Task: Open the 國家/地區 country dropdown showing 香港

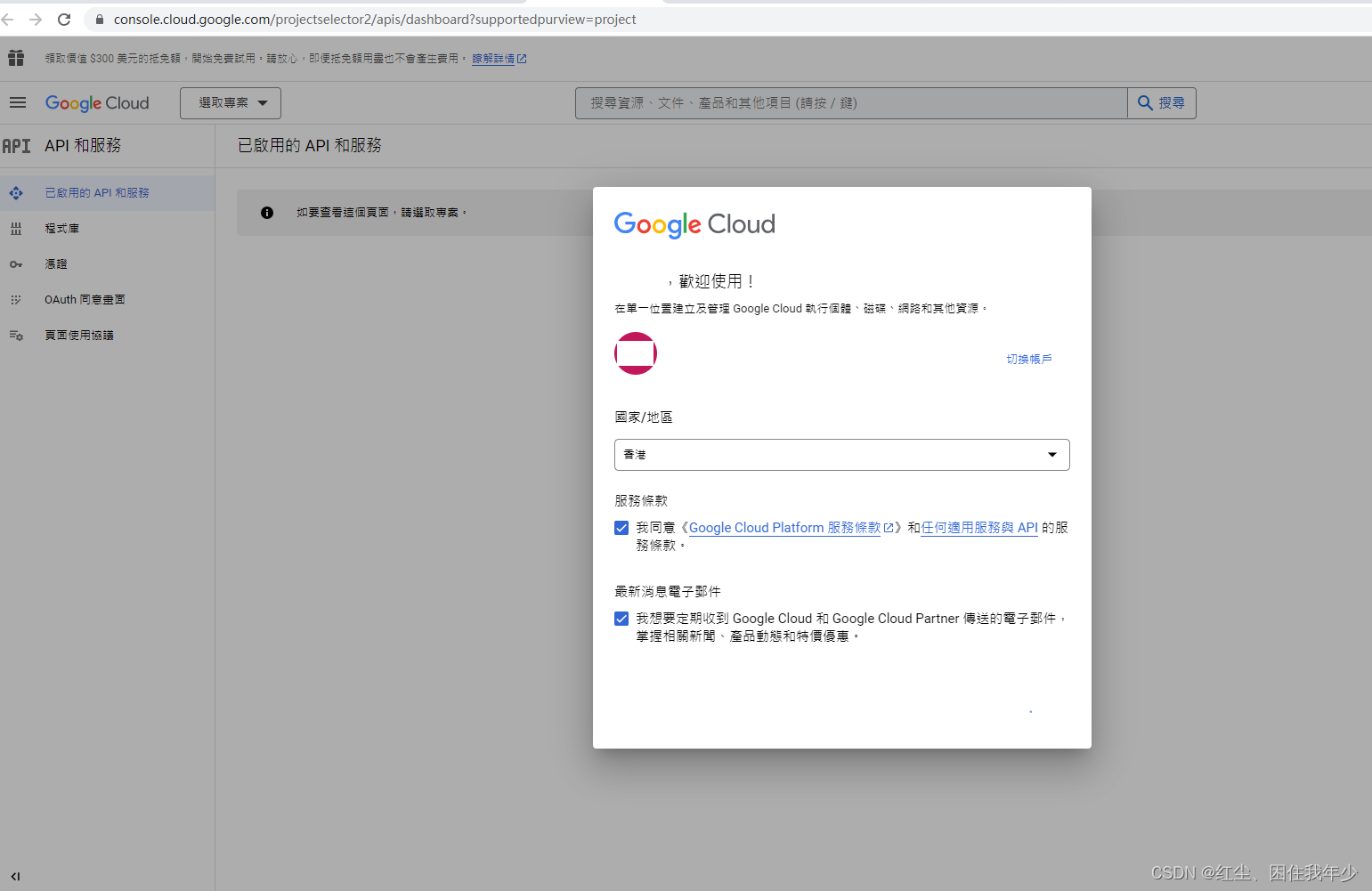Action: (x=842, y=455)
